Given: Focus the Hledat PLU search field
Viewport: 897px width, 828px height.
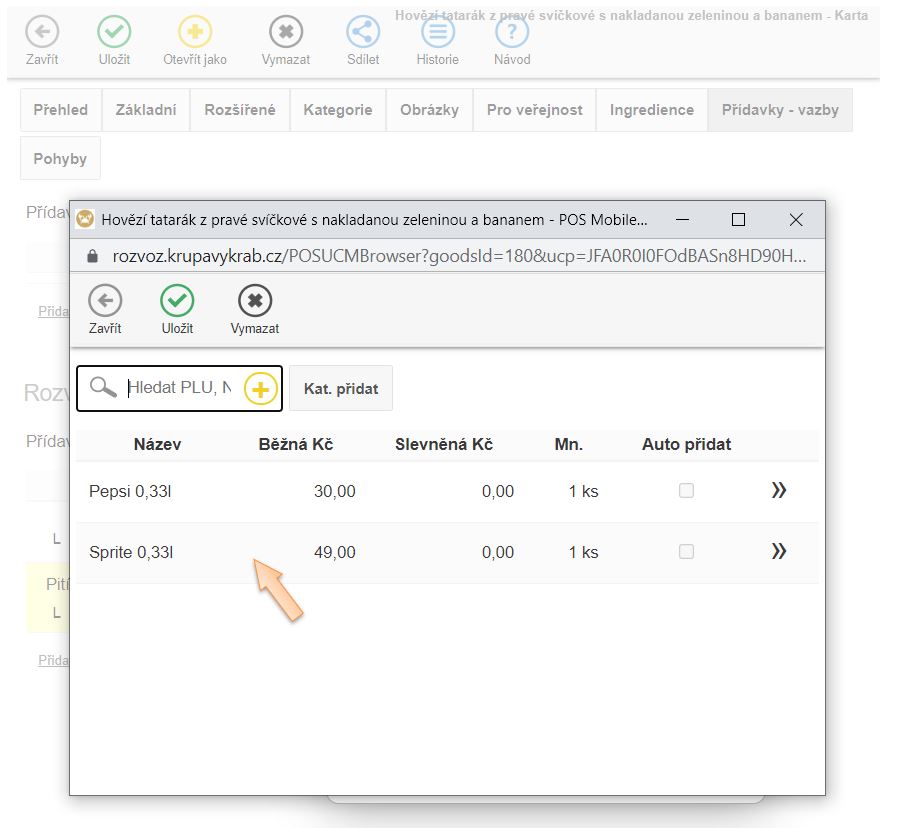Looking at the screenshot, I should 180,388.
